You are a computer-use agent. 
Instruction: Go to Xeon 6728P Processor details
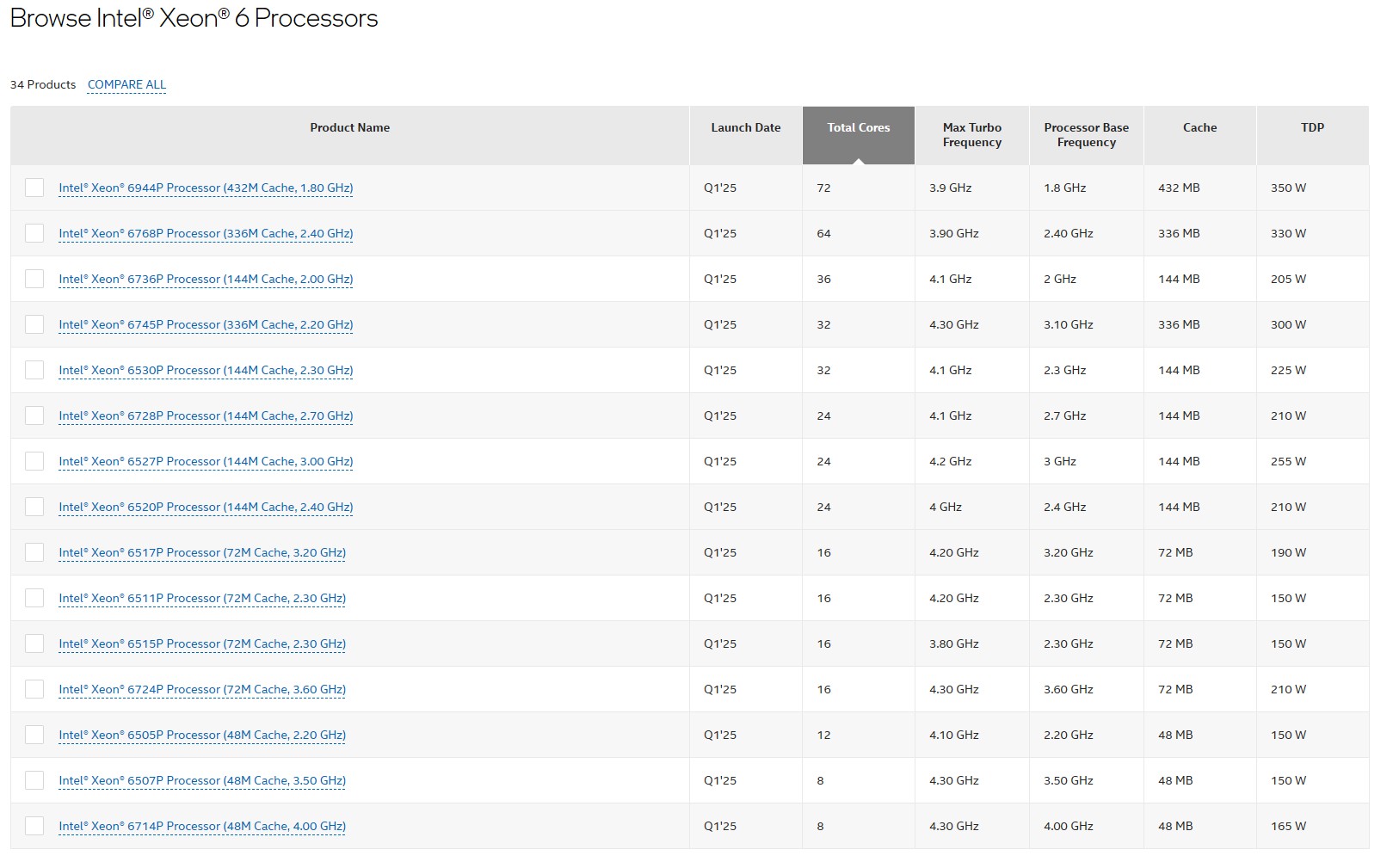pos(206,416)
